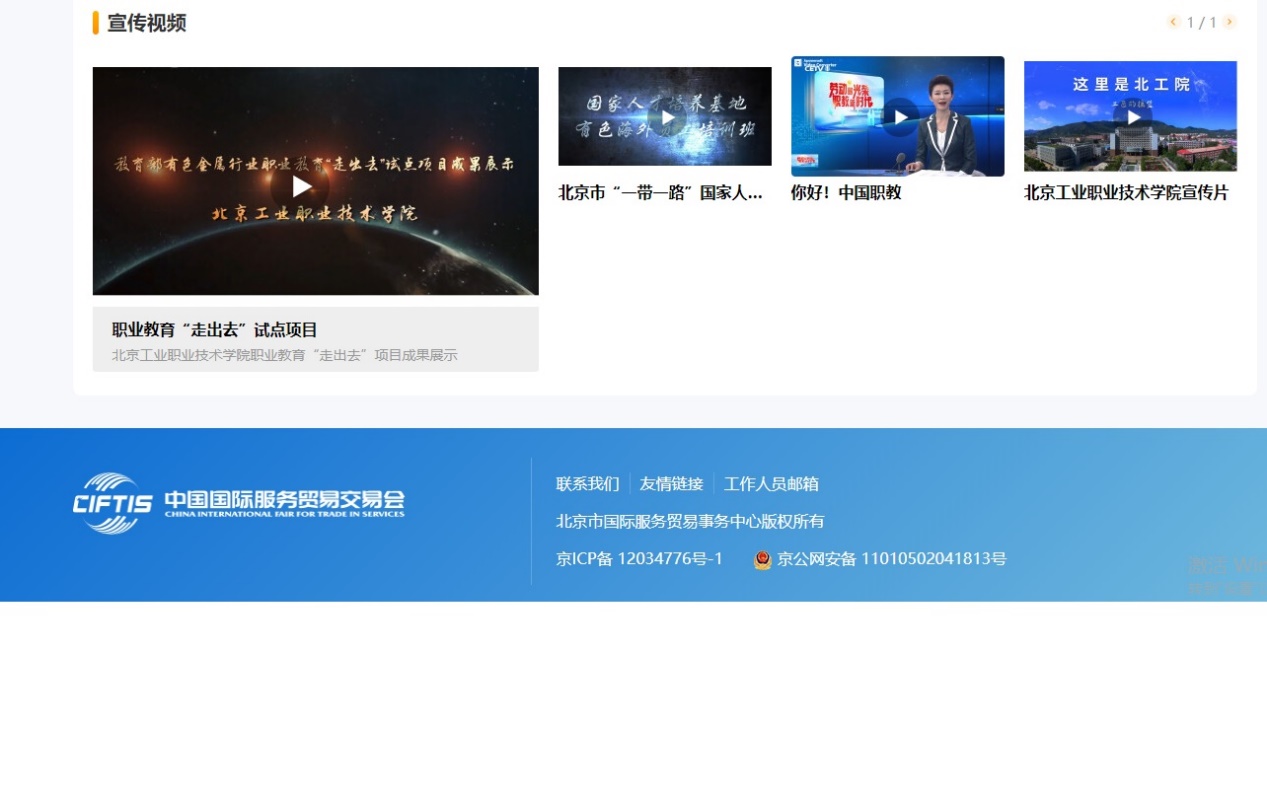Click play icon on 一带一路 video thumbnail
Image resolution: width=1267 pixels, height=796 pixels.
tap(667, 117)
